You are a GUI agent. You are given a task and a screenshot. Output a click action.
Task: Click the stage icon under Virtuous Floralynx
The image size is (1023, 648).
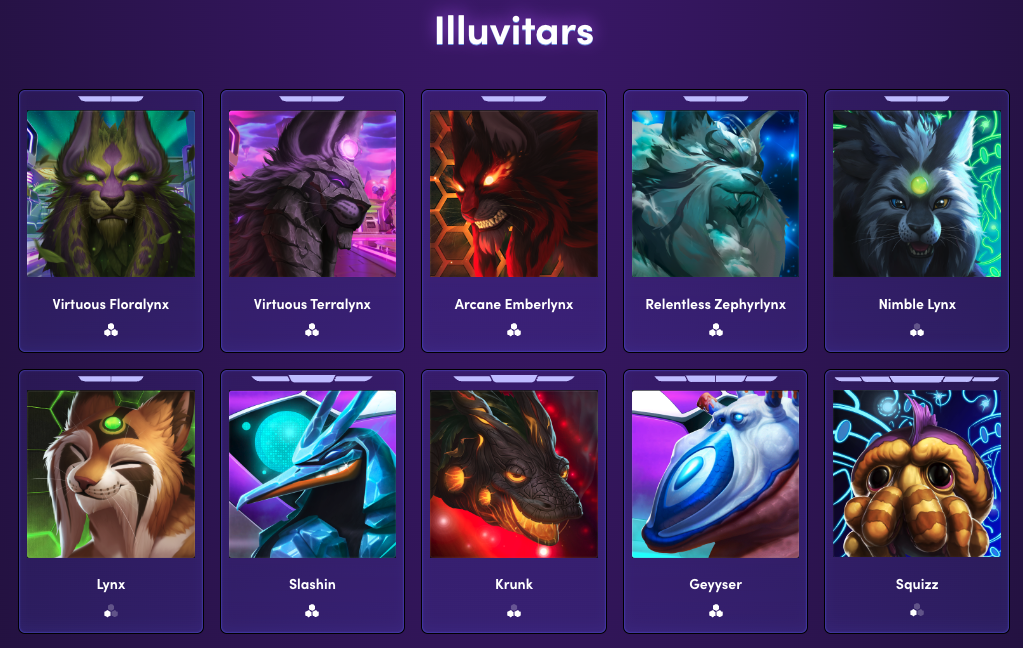(x=111, y=330)
